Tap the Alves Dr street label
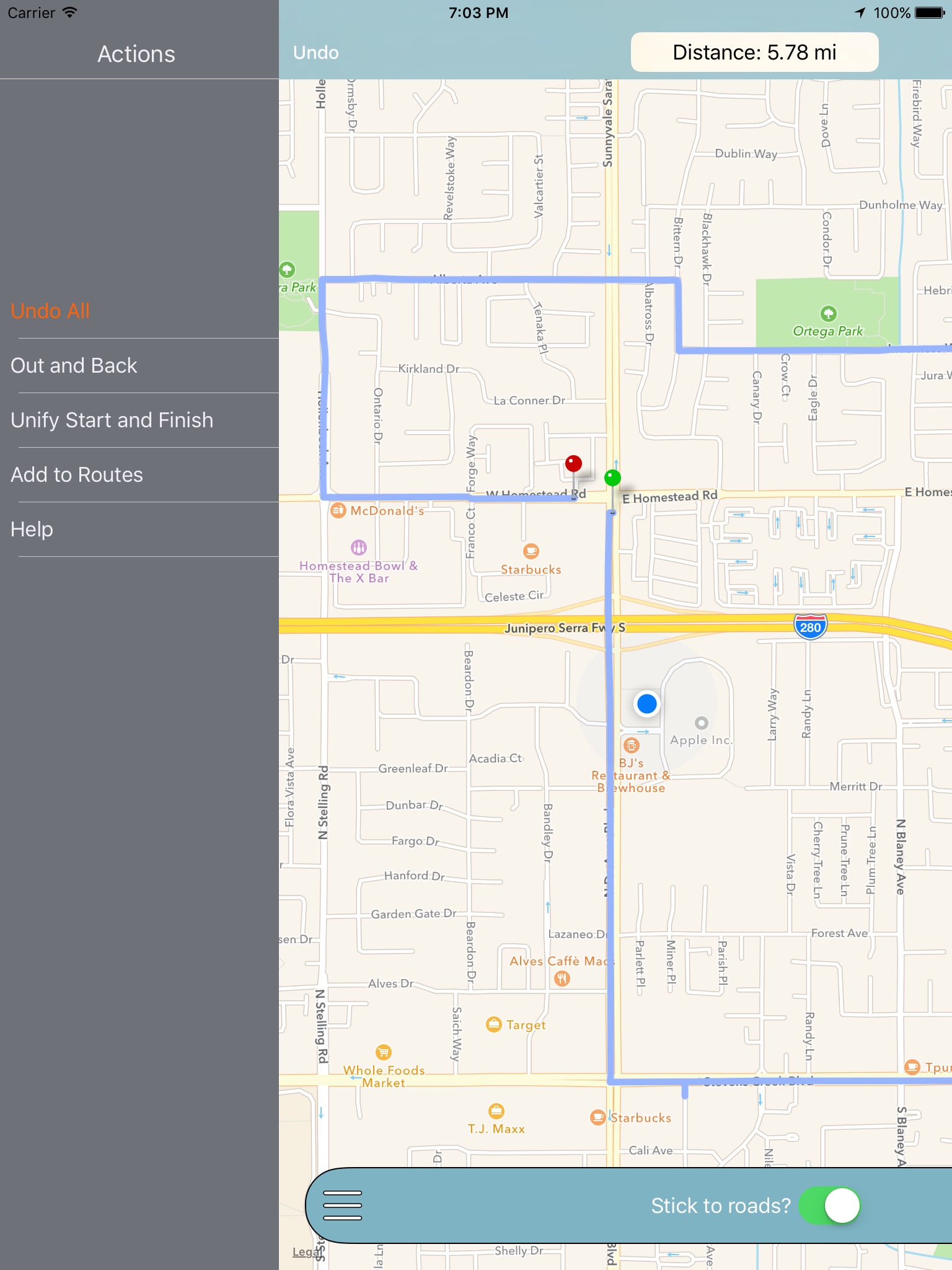 tap(390, 984)
